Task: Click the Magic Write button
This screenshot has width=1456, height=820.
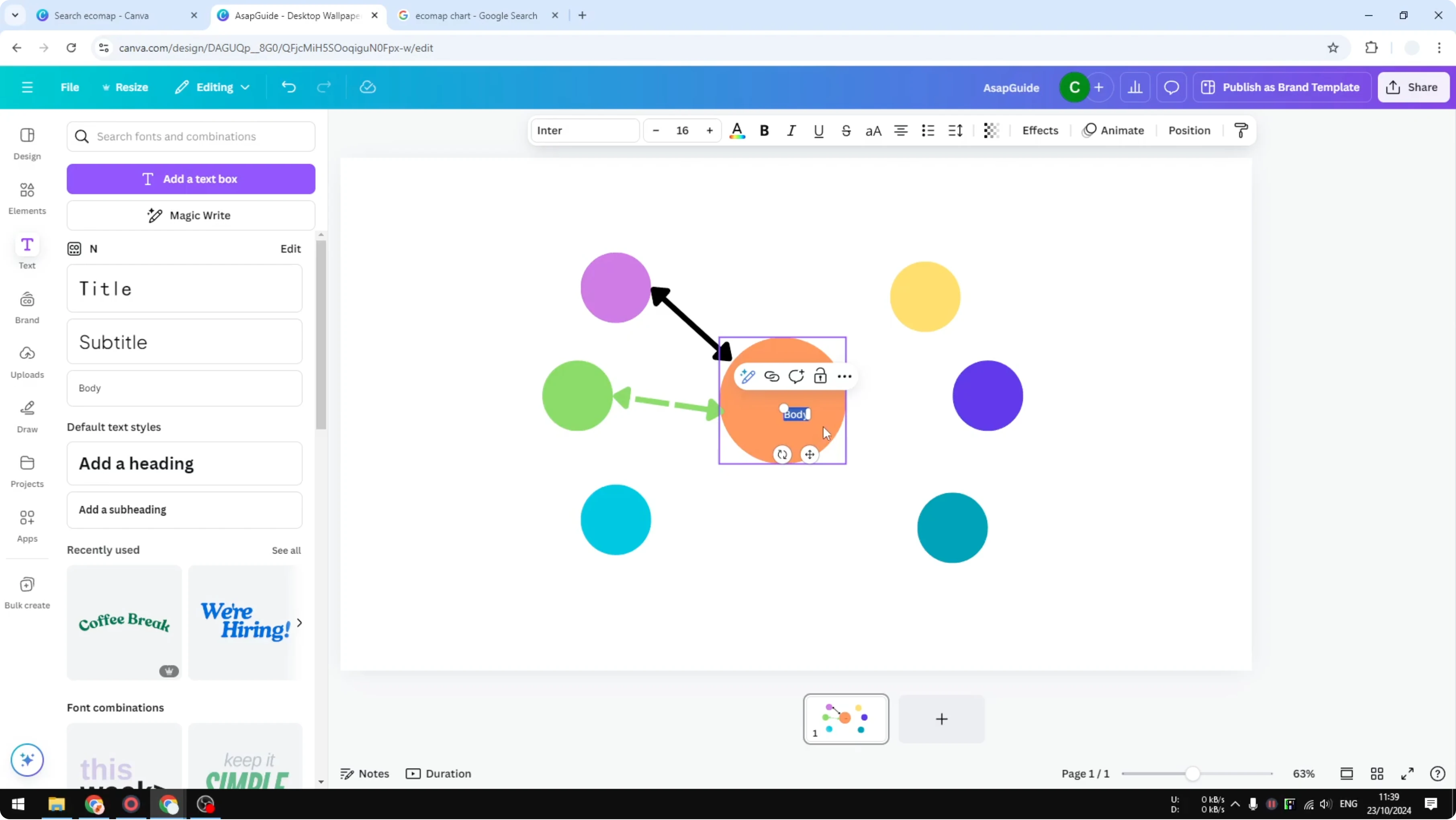Action: (x=191, y=215)
